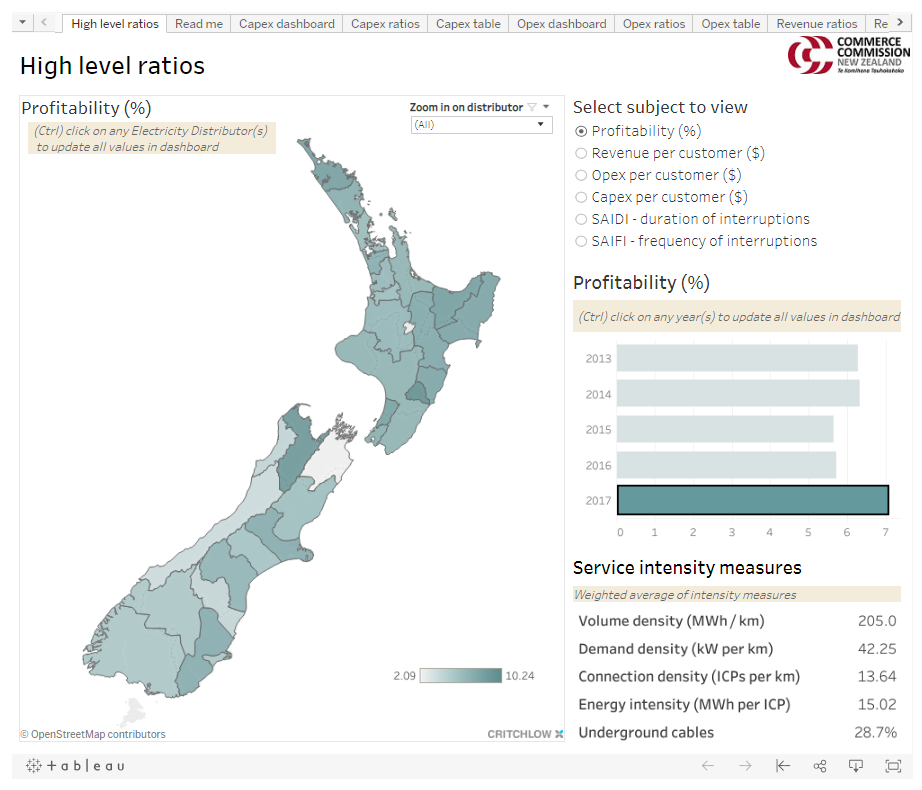Click the 2013 year axis label
The width and height of the screenshot is (922, 790).
(598, 359)
